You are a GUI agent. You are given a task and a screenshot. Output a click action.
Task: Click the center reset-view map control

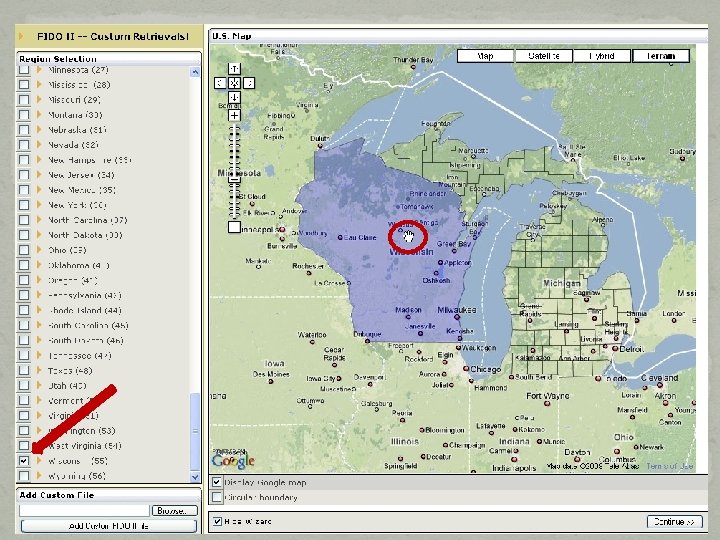(234, 83)
